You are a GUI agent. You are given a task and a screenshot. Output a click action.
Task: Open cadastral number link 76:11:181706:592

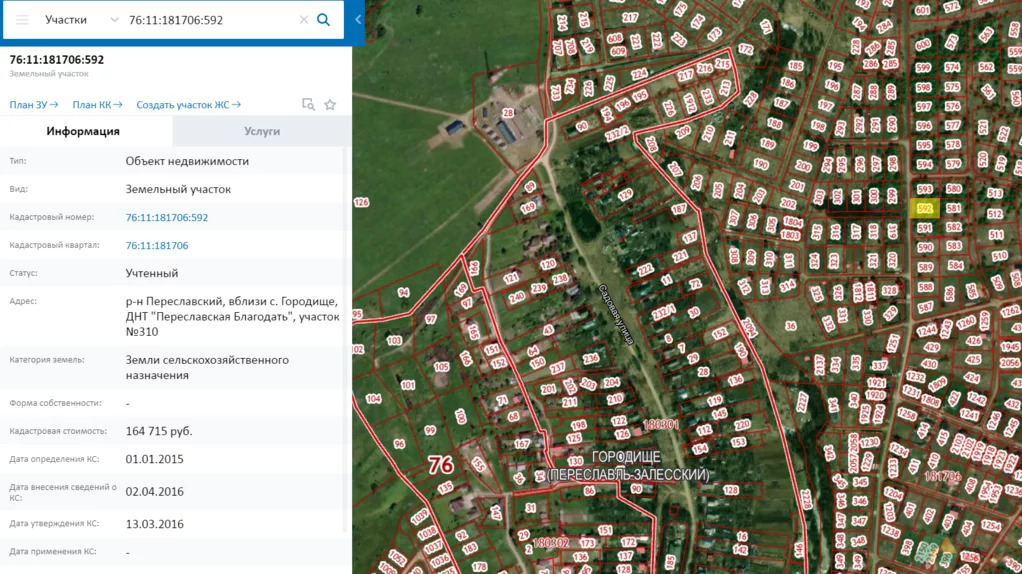(x=167, y=217)
